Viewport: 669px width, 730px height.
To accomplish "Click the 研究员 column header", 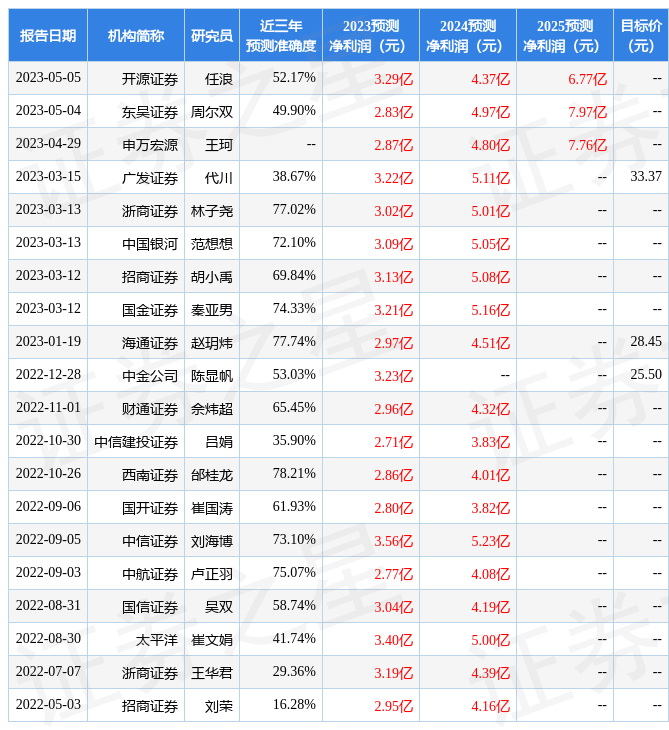I will click(212, 35).
